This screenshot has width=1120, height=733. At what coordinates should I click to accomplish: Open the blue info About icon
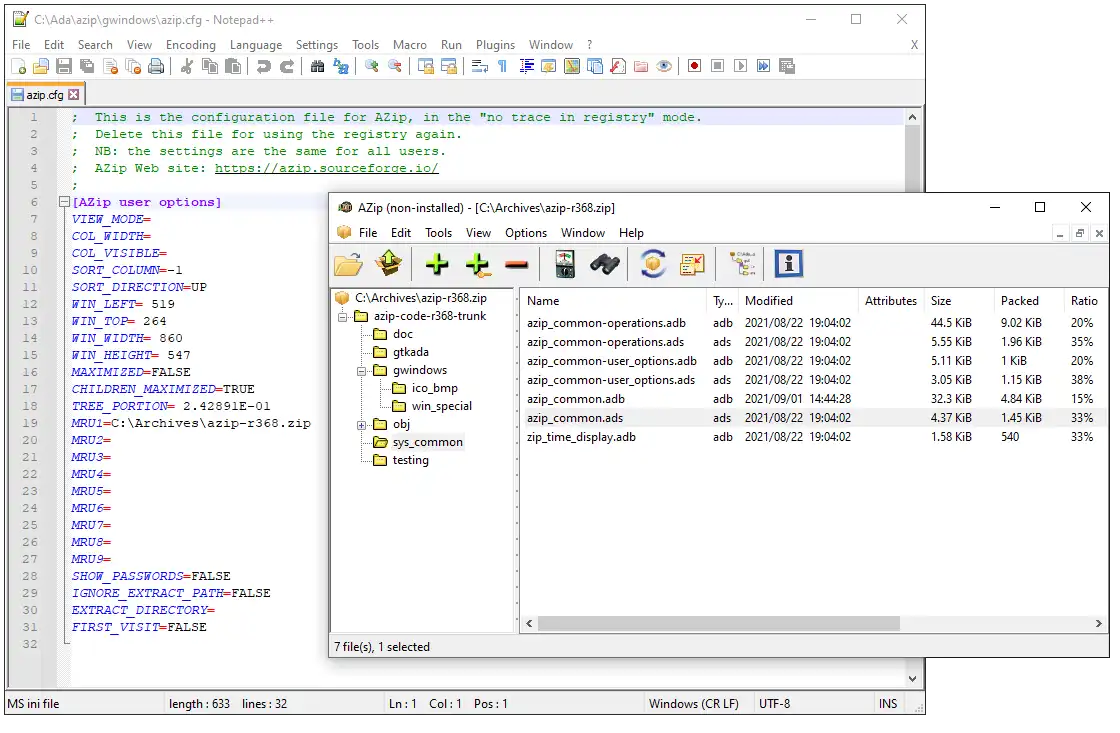point(789,264)
